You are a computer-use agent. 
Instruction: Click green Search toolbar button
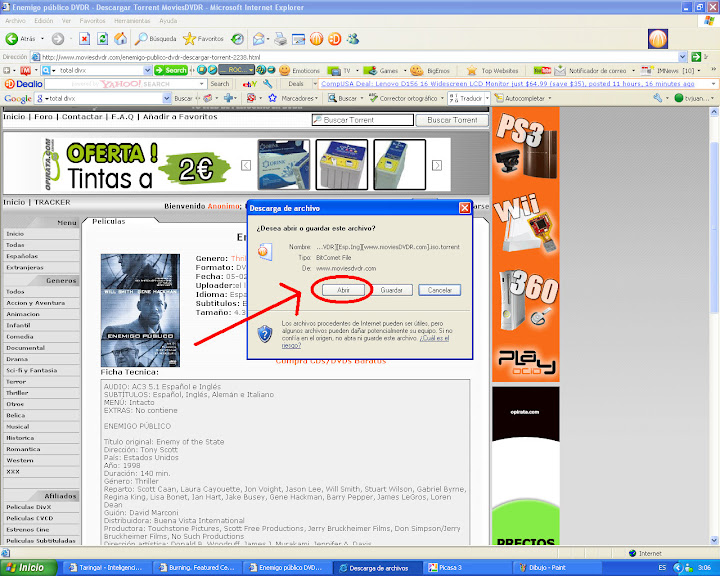tap(171, 70)
